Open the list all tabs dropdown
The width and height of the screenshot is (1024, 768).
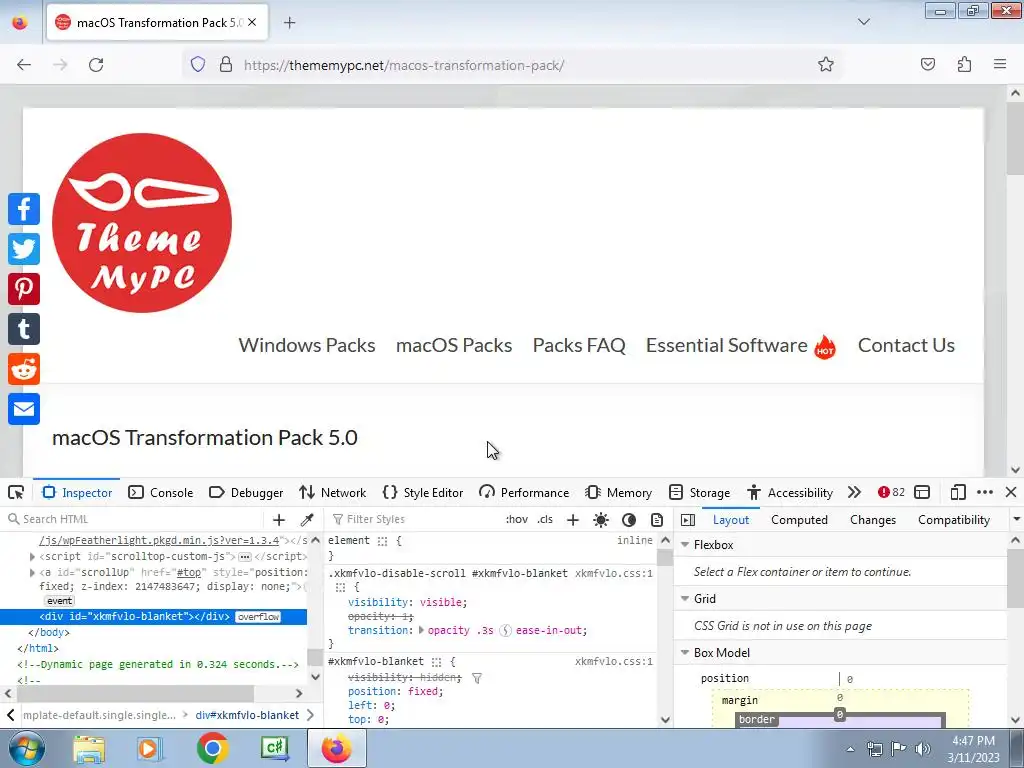(x=863, y=22)
